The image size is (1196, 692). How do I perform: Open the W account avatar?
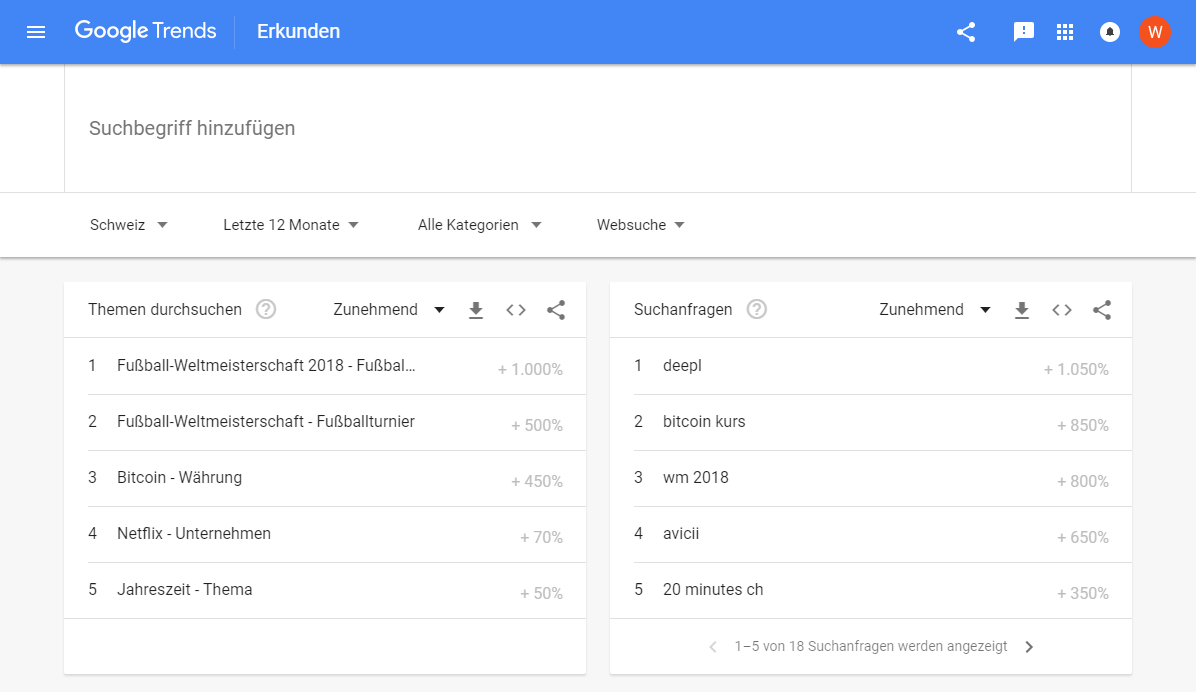(x=1154, y=31)
